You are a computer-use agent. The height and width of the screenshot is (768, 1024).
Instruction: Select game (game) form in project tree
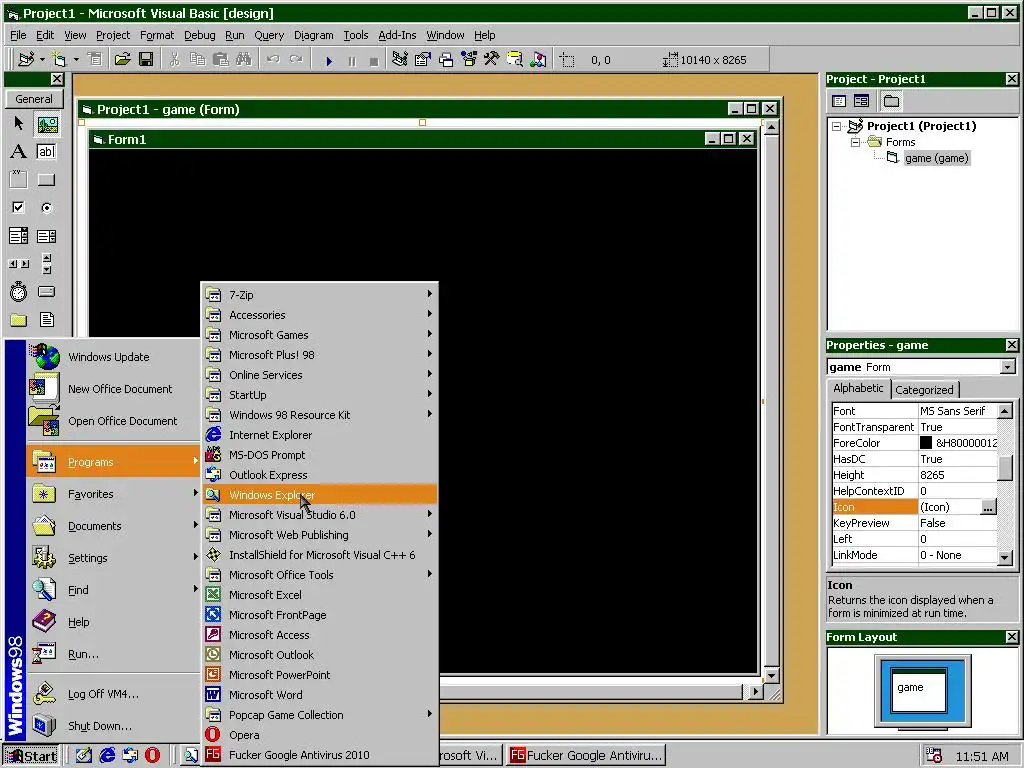(936, 158)
